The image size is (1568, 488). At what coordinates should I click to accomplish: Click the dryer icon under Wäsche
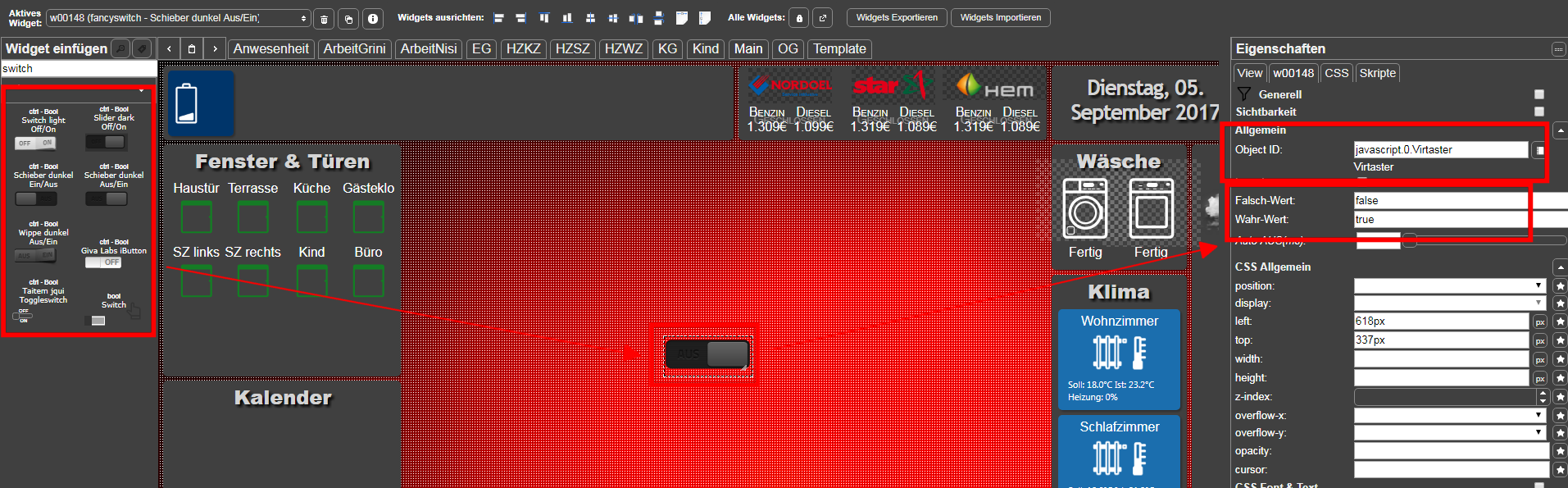tap(1151, 208)
